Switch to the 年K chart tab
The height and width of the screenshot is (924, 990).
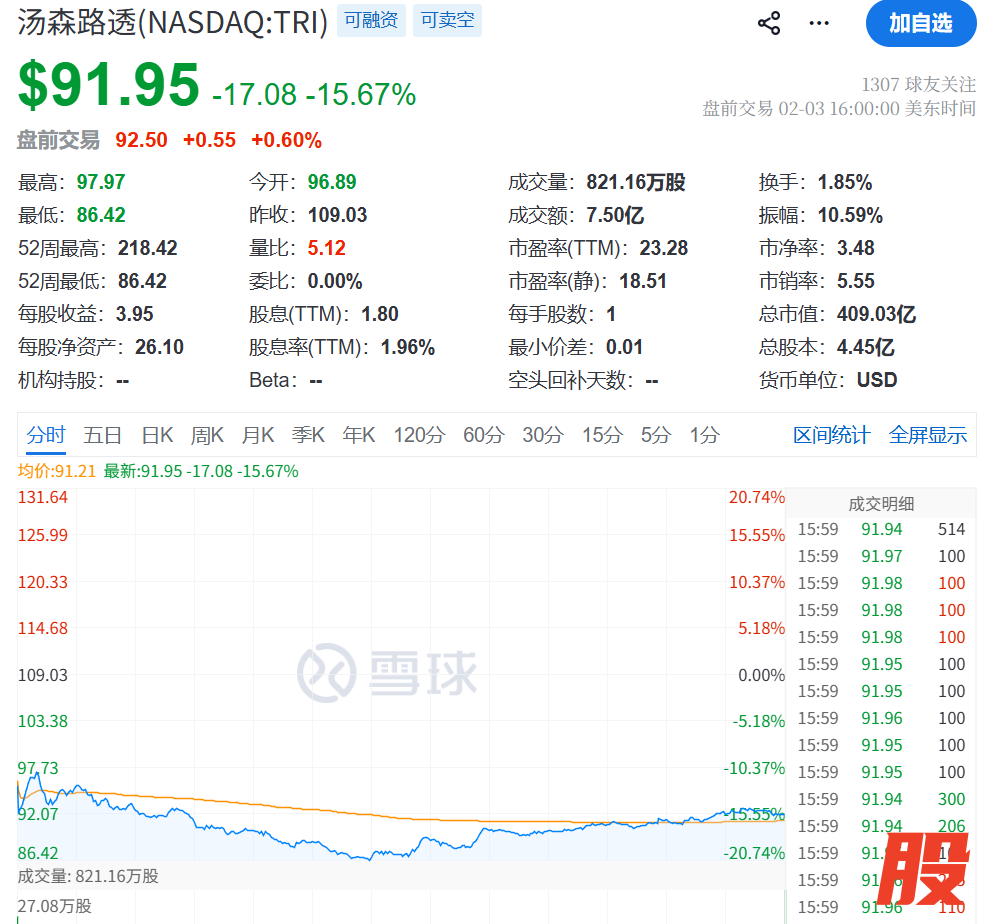[359, 435]
